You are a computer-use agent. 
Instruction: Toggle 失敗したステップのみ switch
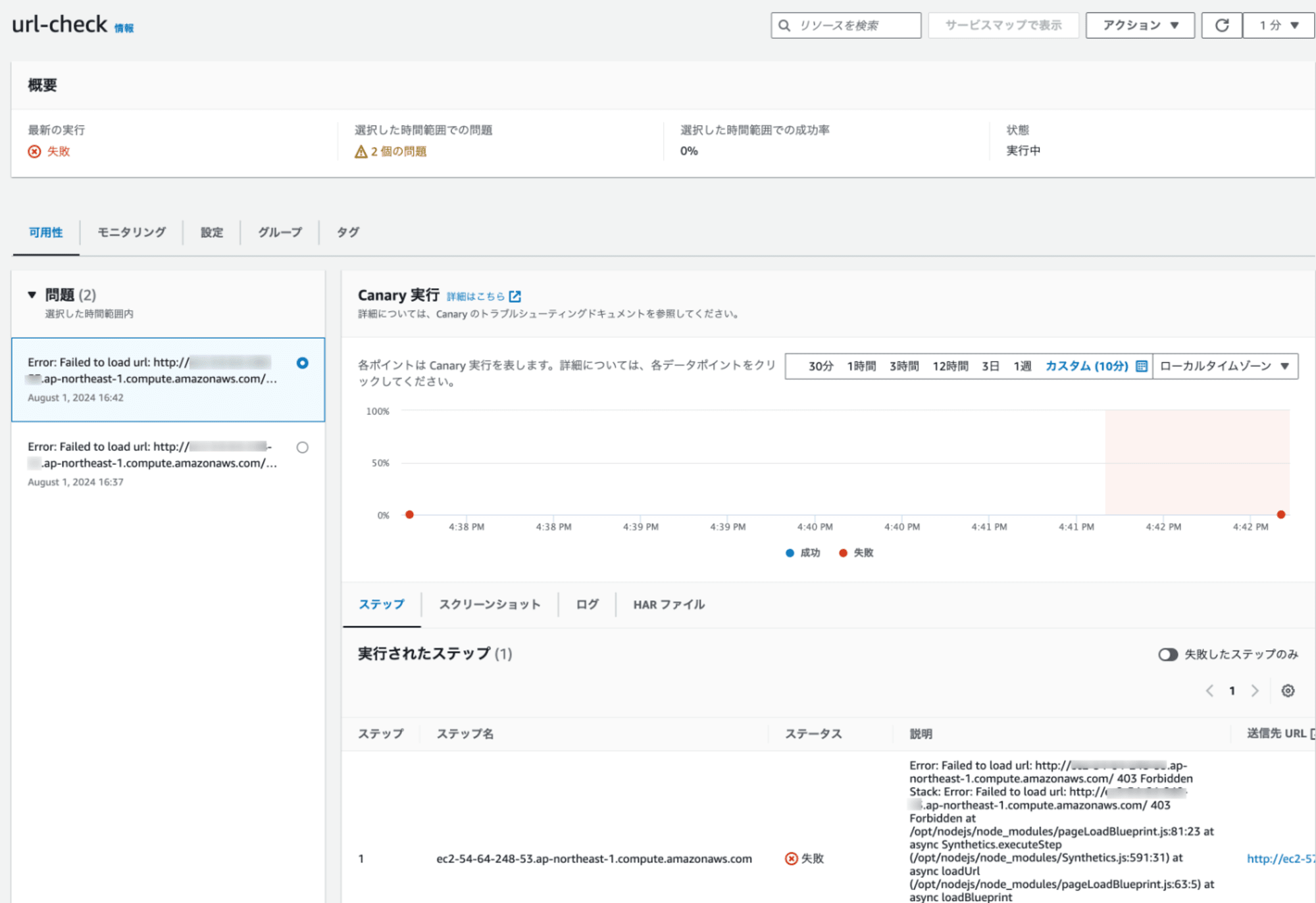point(1168,654)
